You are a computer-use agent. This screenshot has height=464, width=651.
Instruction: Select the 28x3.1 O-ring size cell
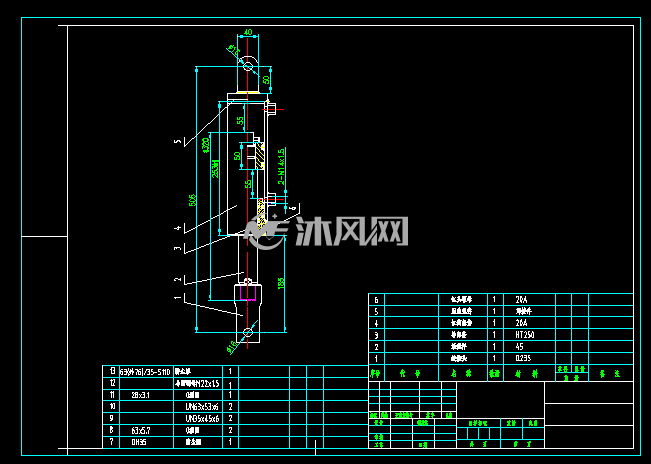pos(141,396)
